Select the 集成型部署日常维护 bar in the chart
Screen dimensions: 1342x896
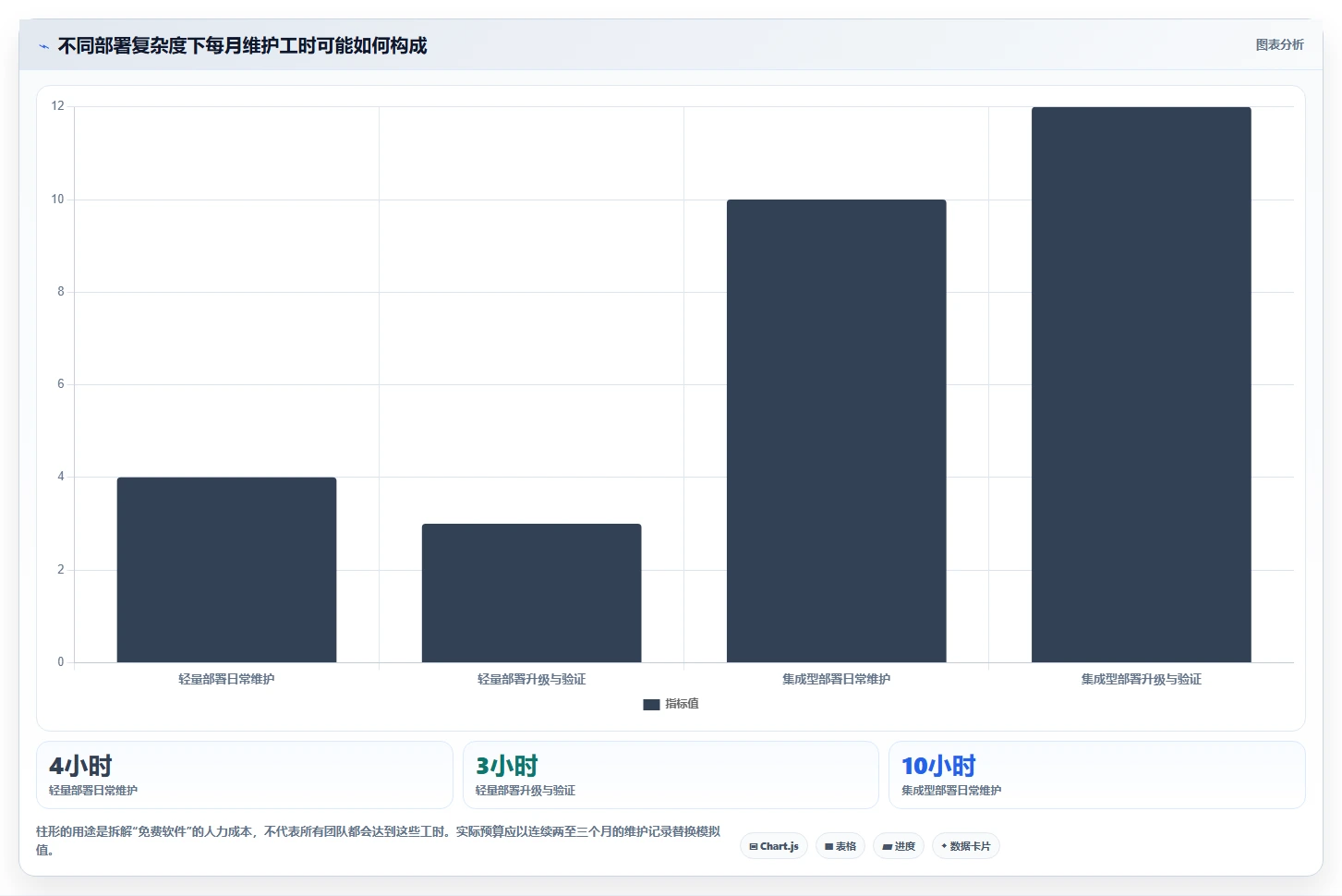[x=836, y=431]
